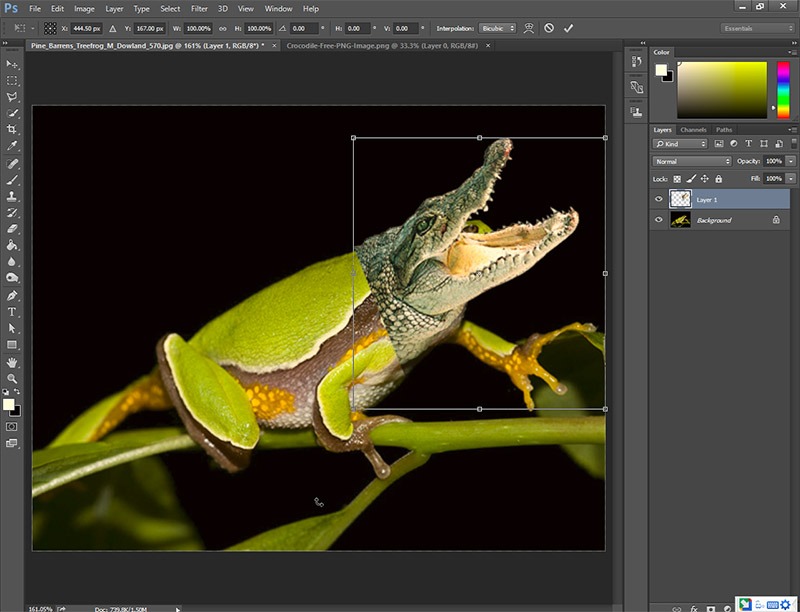Switch to warp mode icon
Screen dimensions: 800x612
click(x=528, y=28)
